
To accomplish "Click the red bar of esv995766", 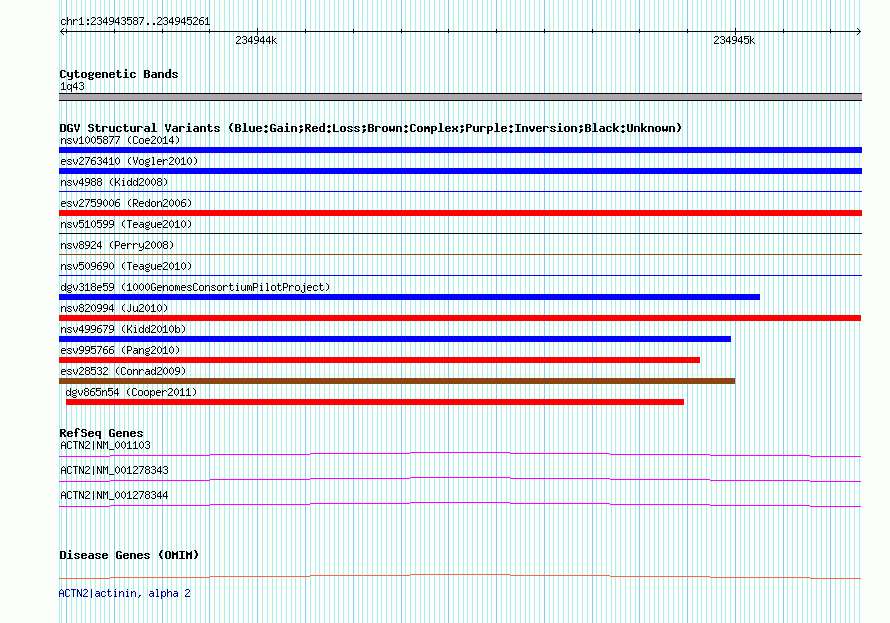I will (379, 360).
